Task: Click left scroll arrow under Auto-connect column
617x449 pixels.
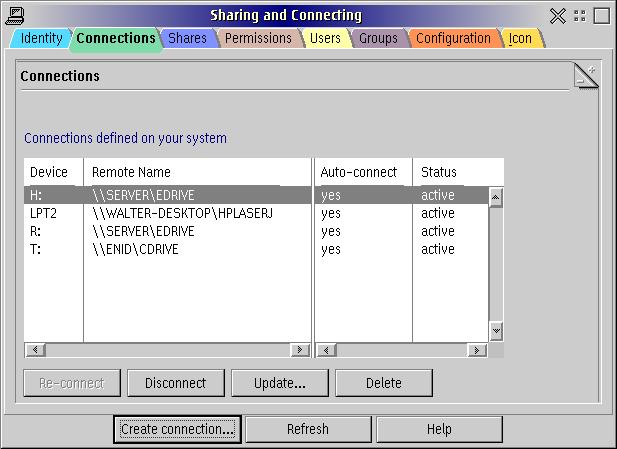Action: 325,350
